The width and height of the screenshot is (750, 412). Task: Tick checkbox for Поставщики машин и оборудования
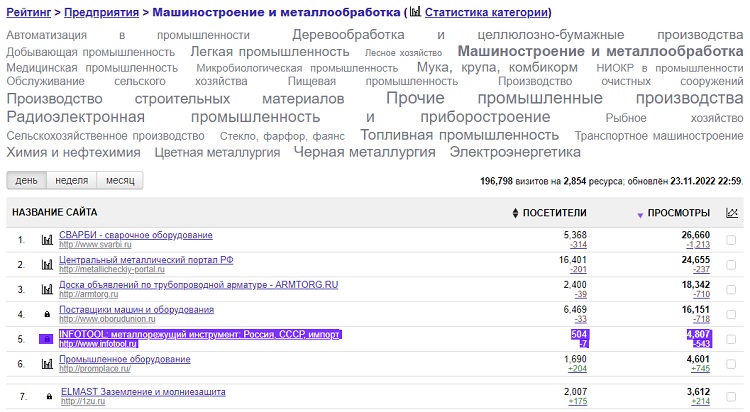(731, 314)
